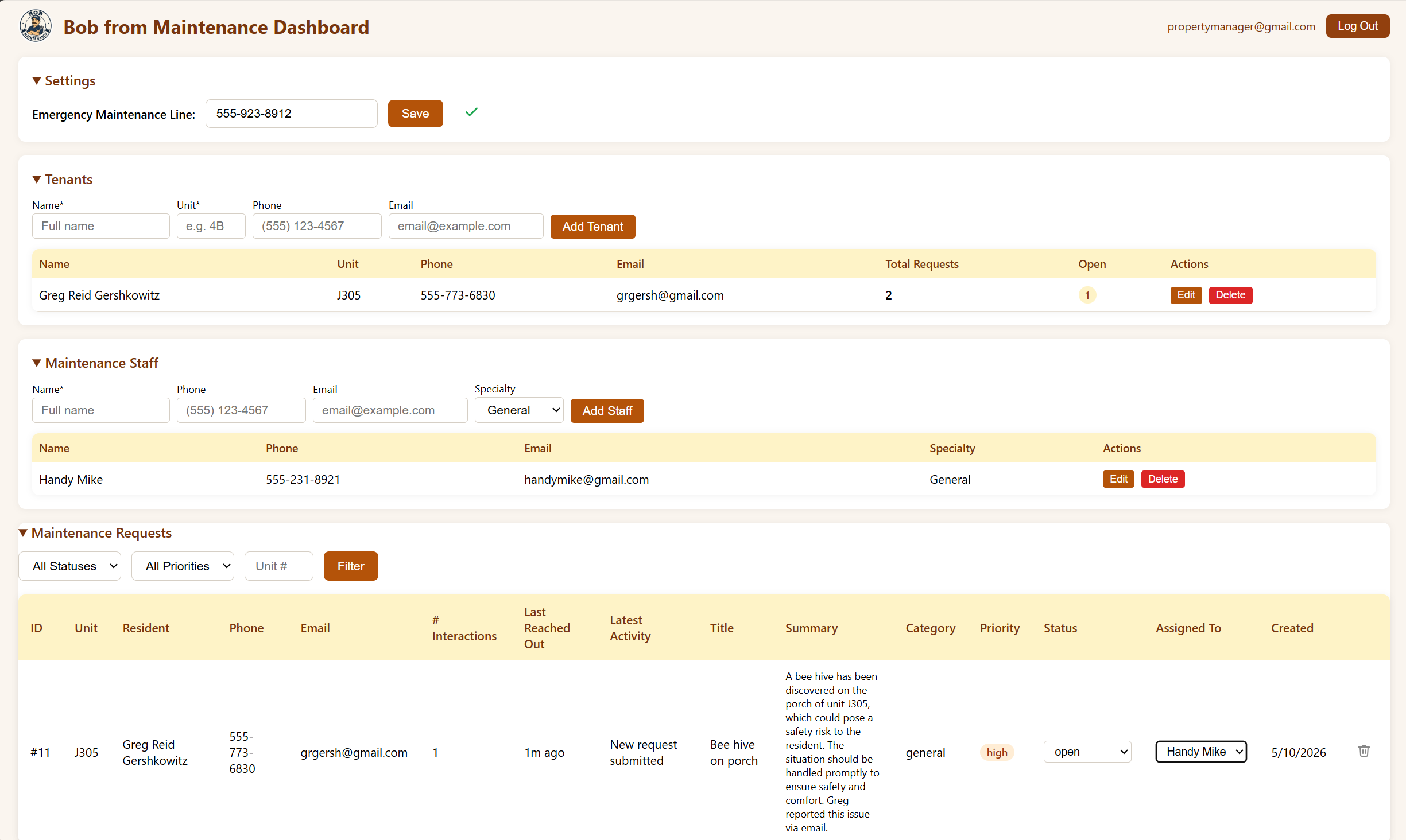Click the J305 unit in Tenants table
The image size is (1406, 840).
[348, 295]
